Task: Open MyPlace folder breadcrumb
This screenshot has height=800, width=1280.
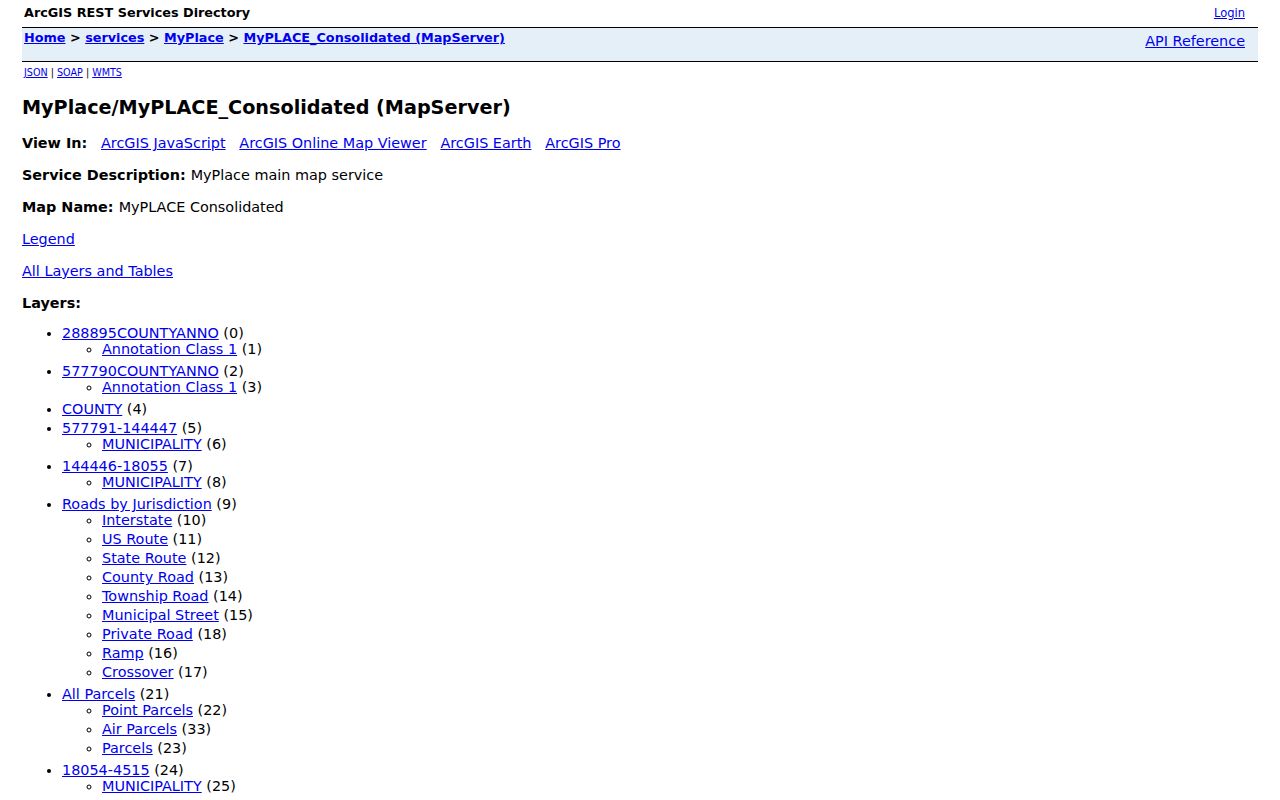Action: click(194, 38)
